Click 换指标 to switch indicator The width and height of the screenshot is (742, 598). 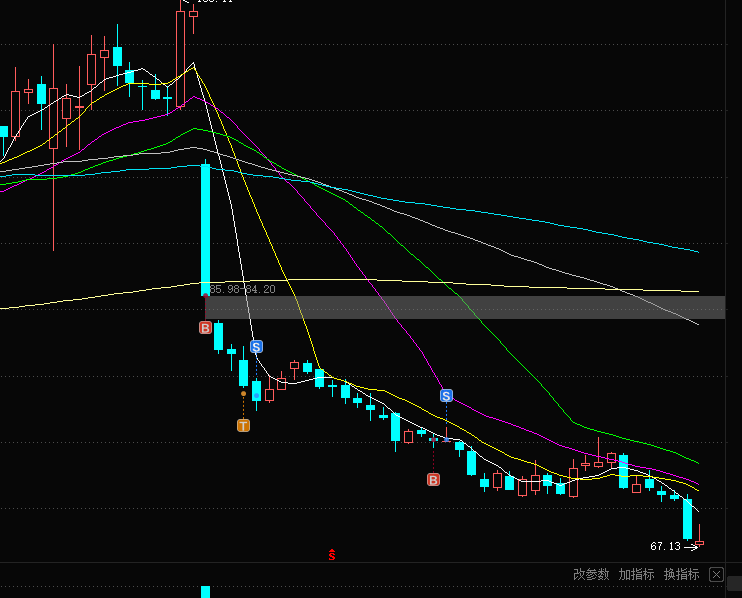coord(681,574)
